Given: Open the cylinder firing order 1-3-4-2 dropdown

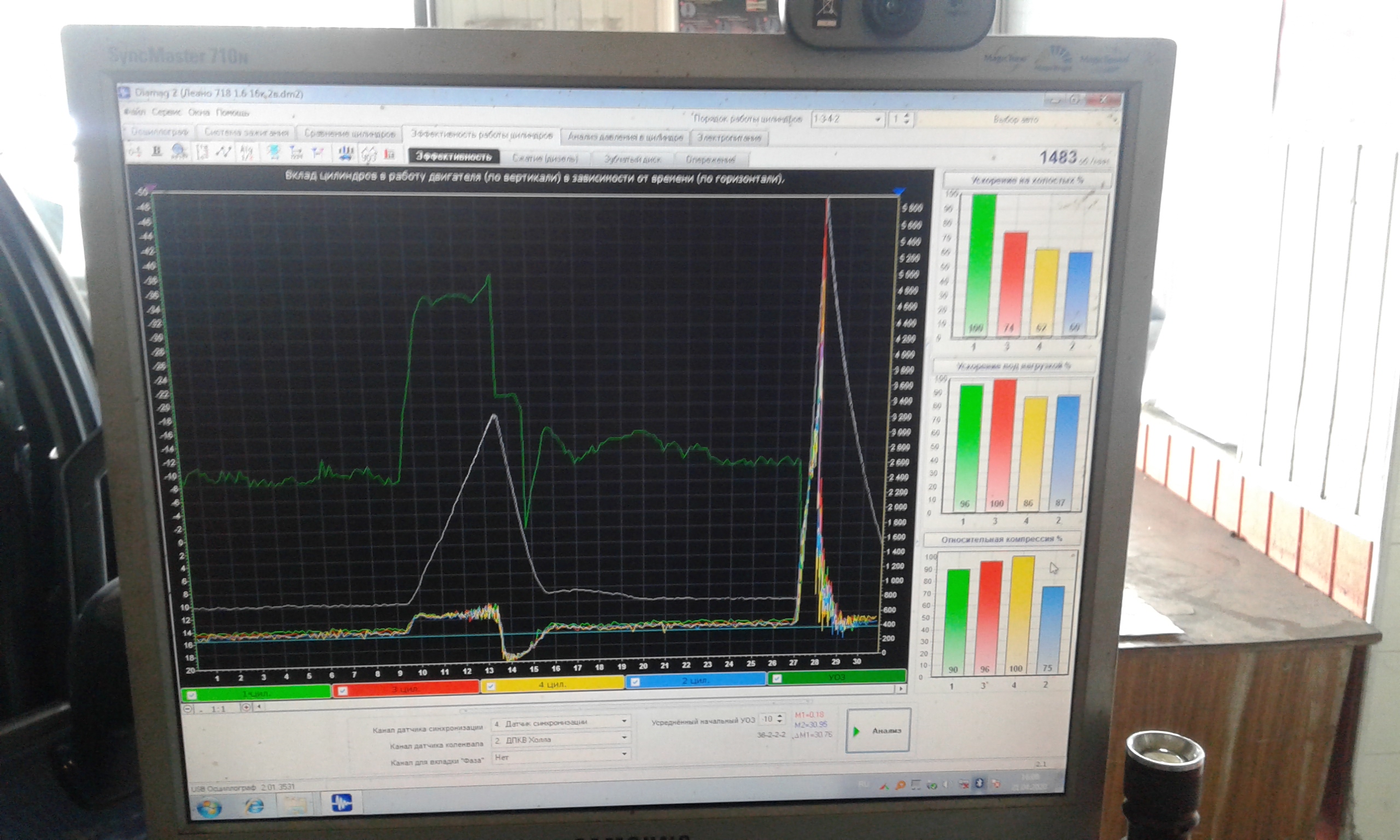Looking at the screenshot, I should (878, 119).
